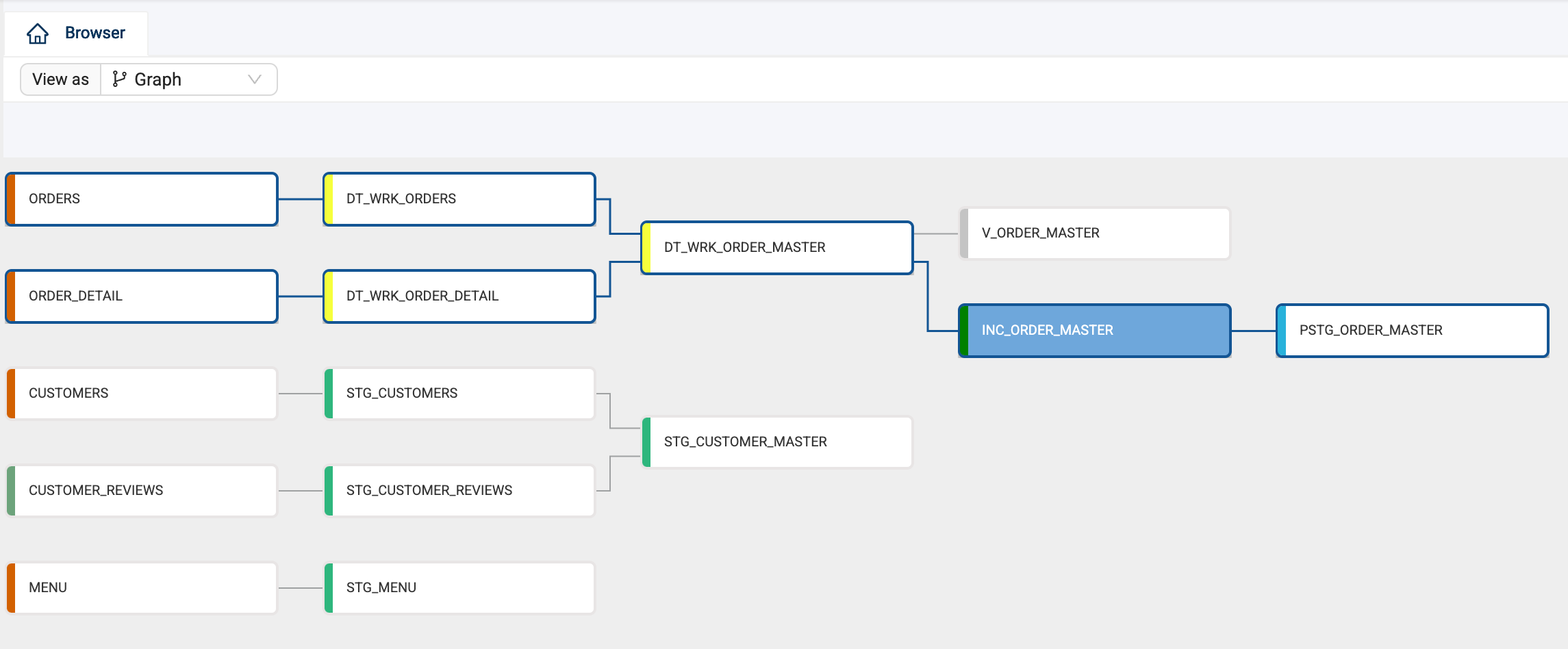The image size is (1568, 649).
Task: Click the STG_MENU node
Action: click(x=459, y=588)
